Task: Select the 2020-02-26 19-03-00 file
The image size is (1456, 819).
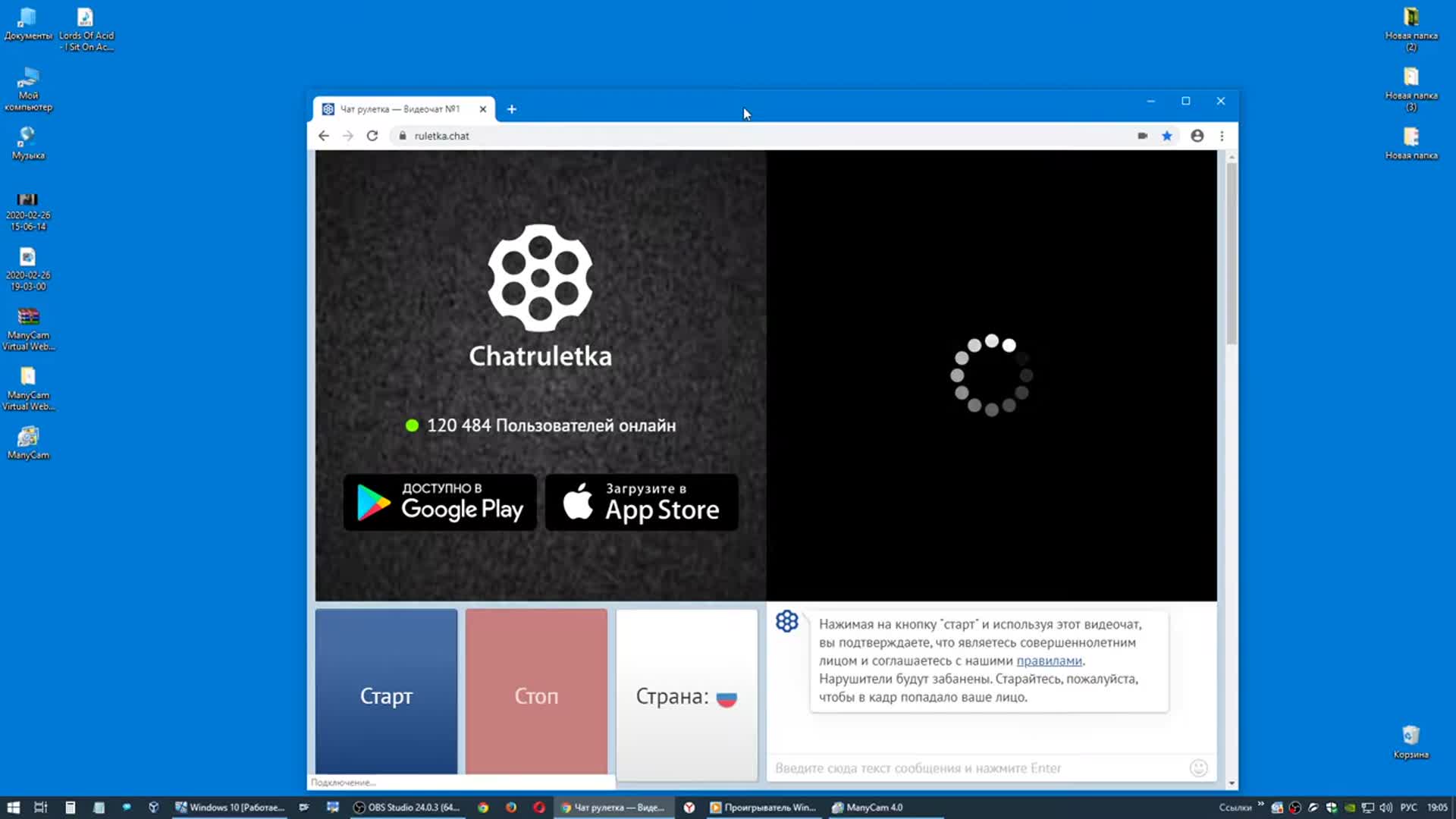Action: [28, 269]
